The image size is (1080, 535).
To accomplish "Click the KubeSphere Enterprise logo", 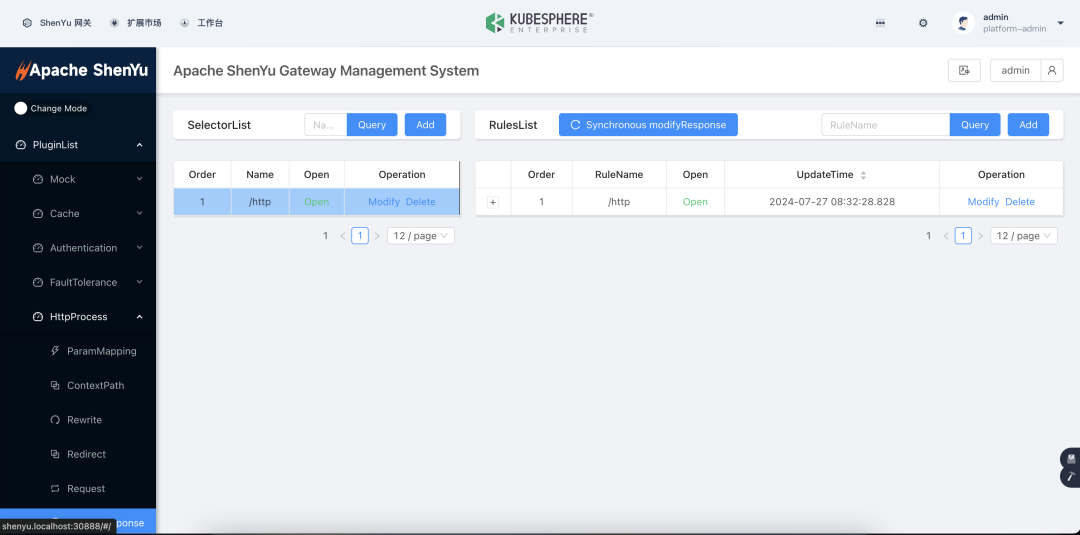I will [539, 23].
